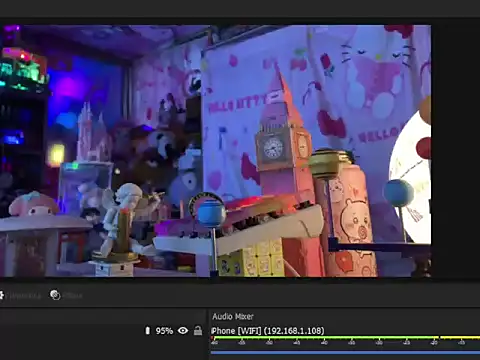Click the 95% battery level text

pyautogui.click(x=164, y=331)
